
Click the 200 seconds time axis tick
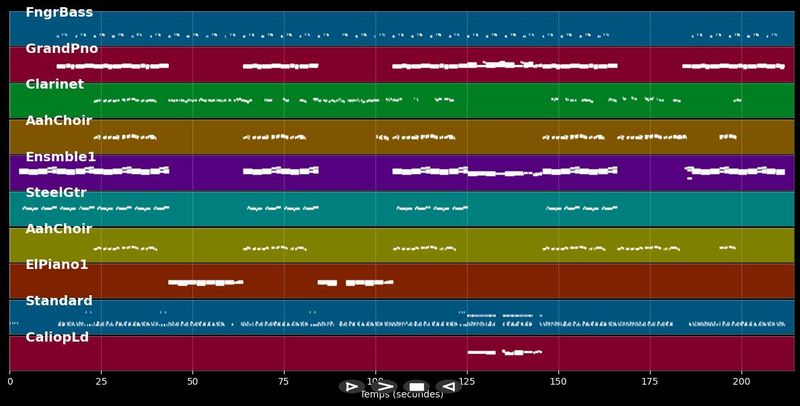[741, 381]
